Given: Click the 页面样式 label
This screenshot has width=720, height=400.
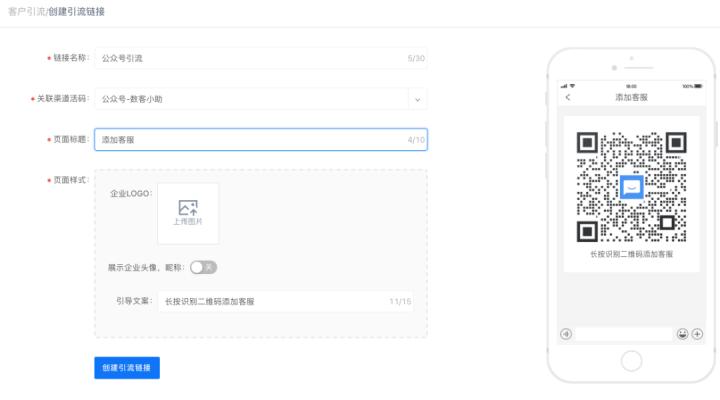Looking at the screenshot, I should pos(70,180).
